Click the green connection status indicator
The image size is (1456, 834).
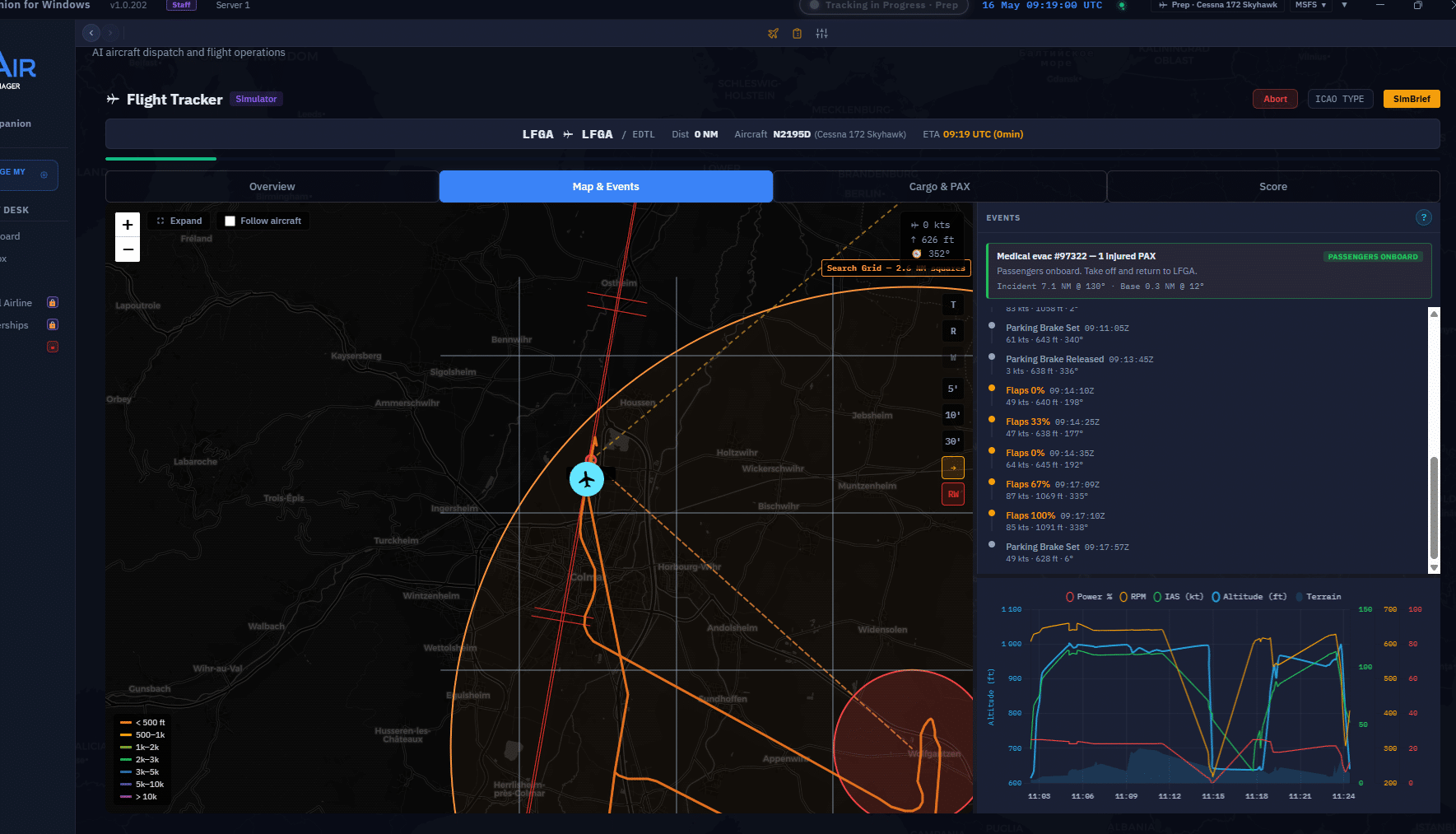tap(1121, 5)
